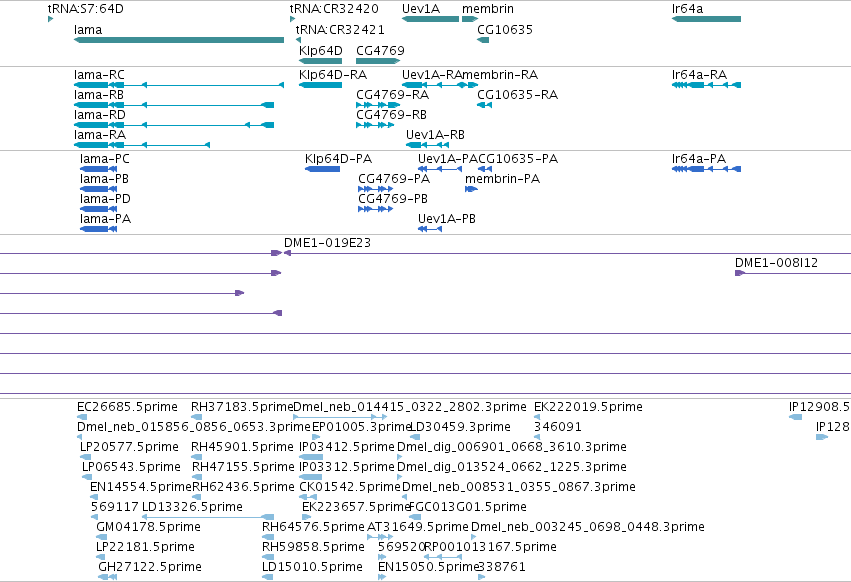Screen dimensions: 851x582
Task: Click the Klp64D-RA transcript label
Action: click(333, 75)
